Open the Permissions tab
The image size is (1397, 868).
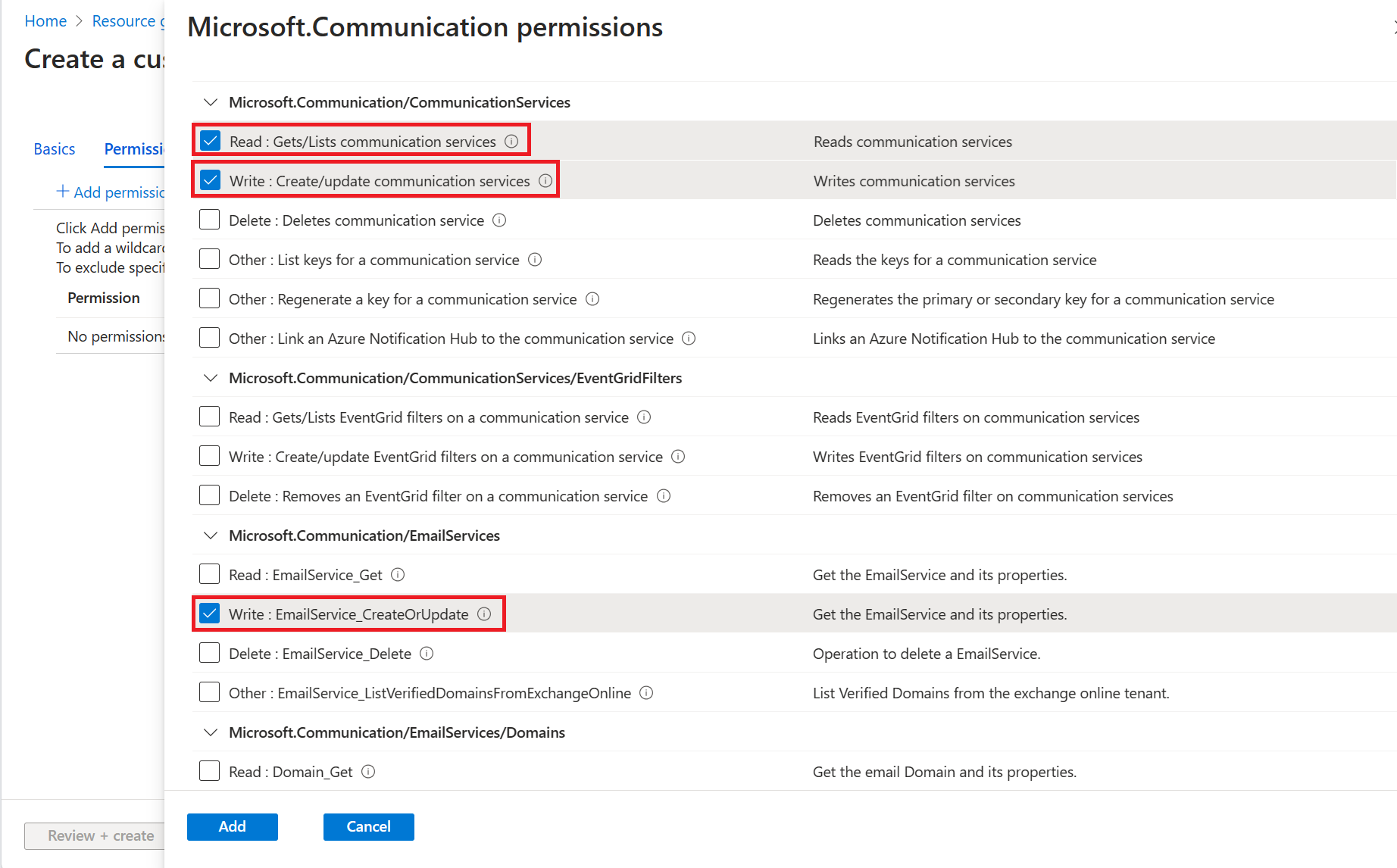[x=135, y=148]
